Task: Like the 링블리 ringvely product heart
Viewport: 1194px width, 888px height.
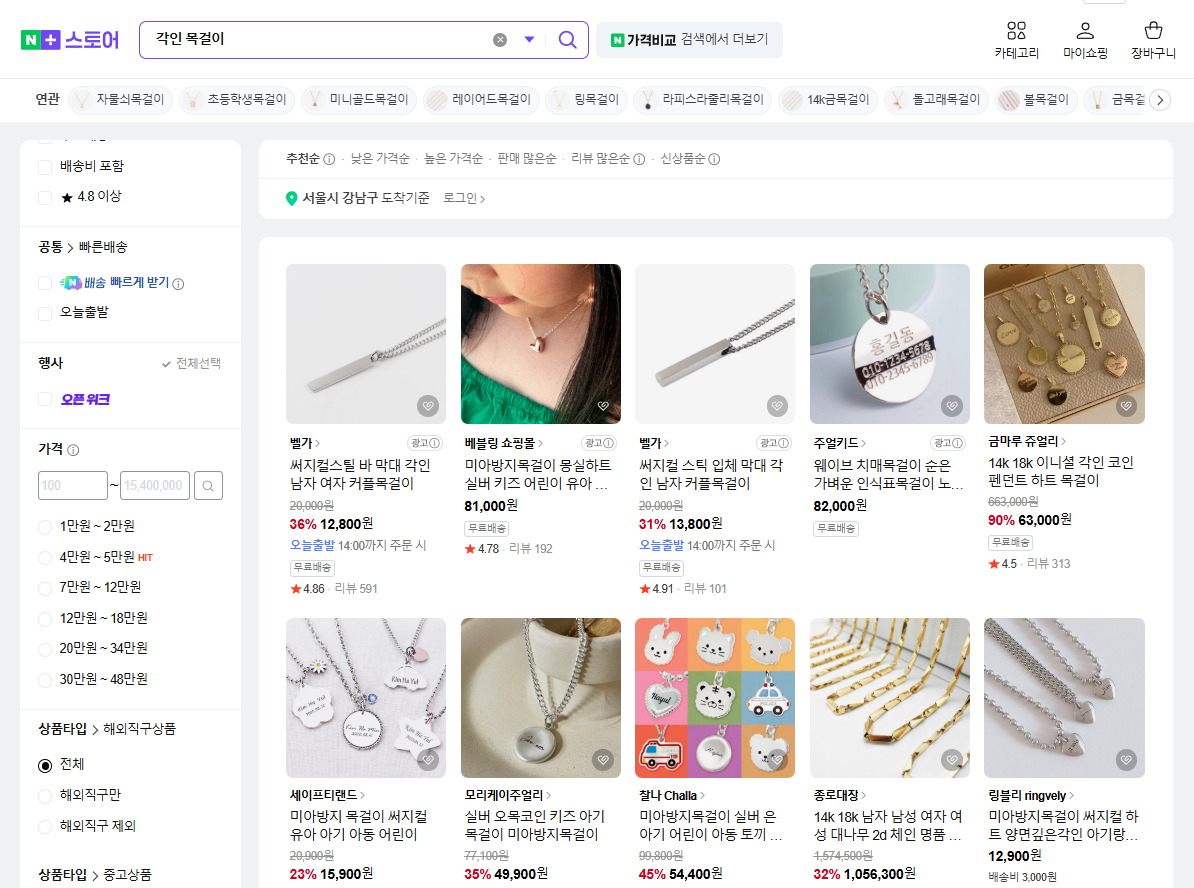Action: [1126, 759]
